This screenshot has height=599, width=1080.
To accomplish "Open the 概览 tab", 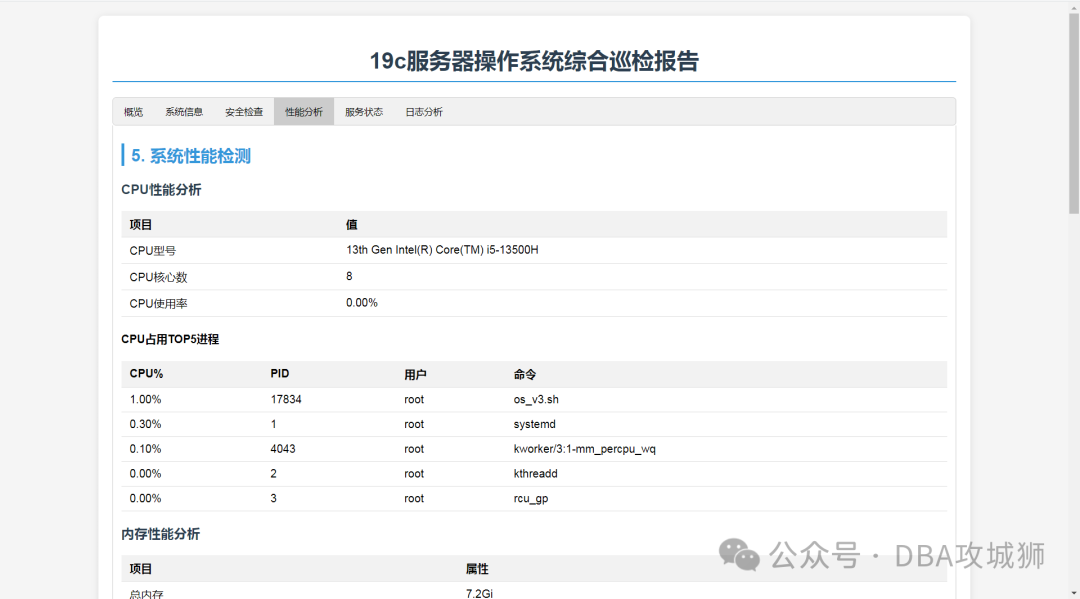I will pos(134,112).
